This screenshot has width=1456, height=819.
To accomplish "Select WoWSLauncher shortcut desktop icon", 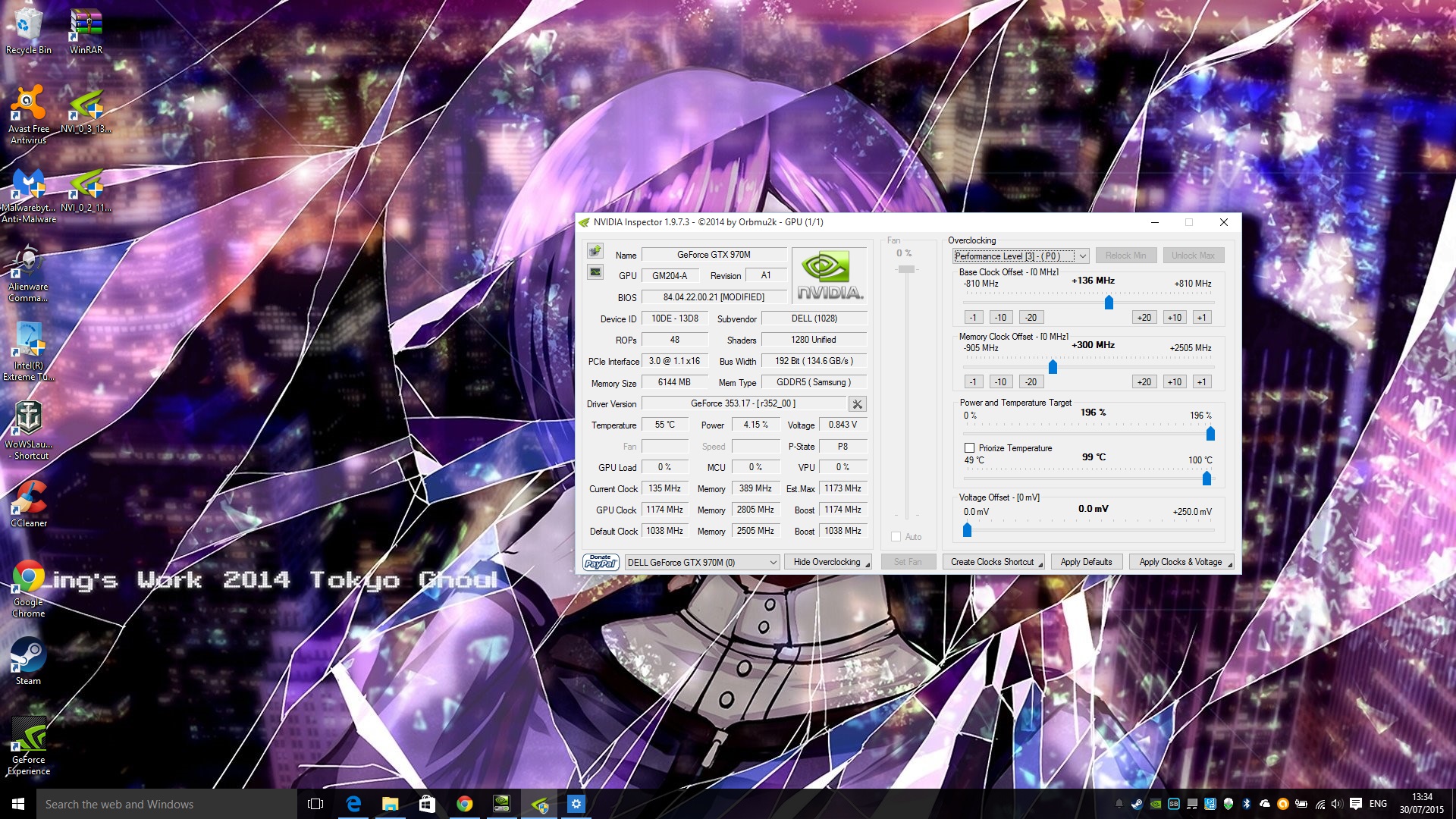I will pos(28,431).
